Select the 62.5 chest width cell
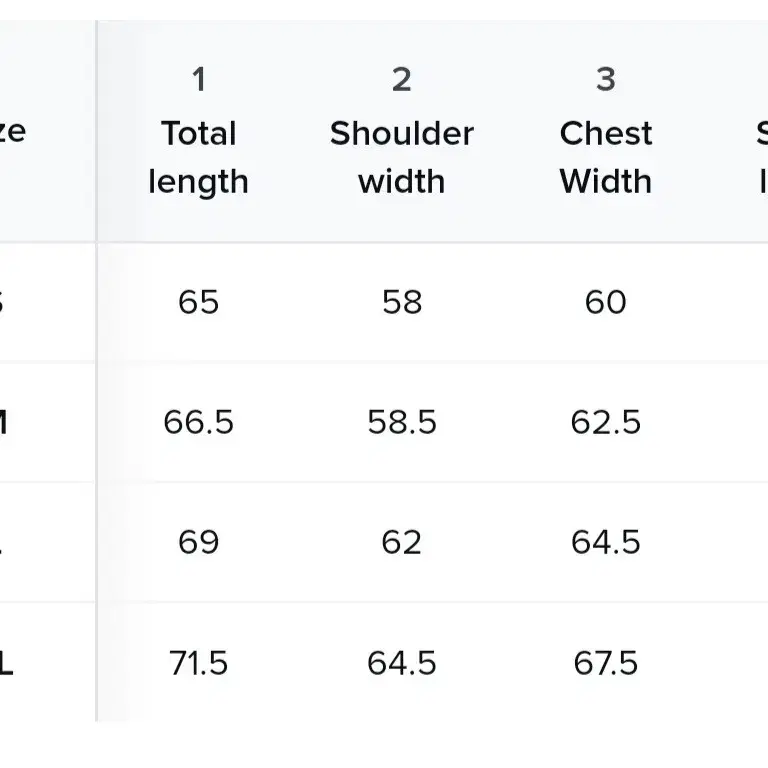The height and width of the screenshot is (768, 768). click(606, 422)
